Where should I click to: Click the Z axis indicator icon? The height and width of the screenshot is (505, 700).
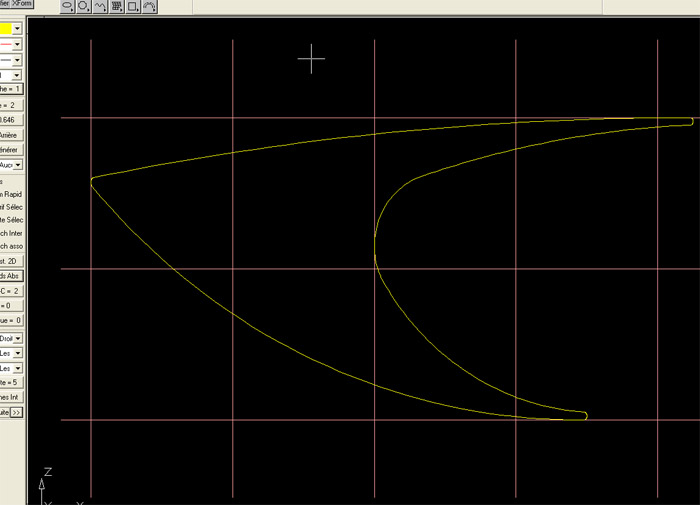[47, 471]
